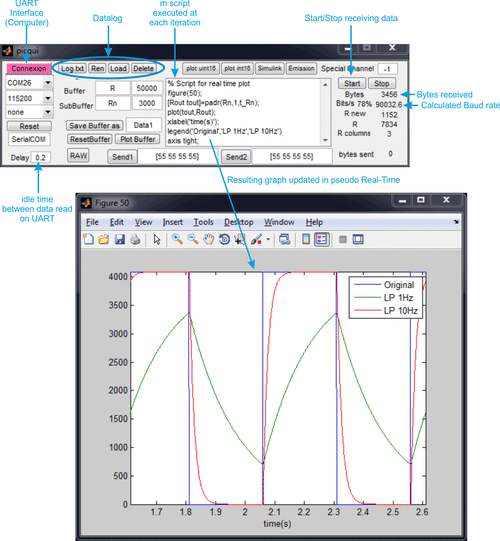Expand the COM26 port dropdown
The width and height of the screenshot is (500, 541).
pyautogui.click(x=48, y=83)
